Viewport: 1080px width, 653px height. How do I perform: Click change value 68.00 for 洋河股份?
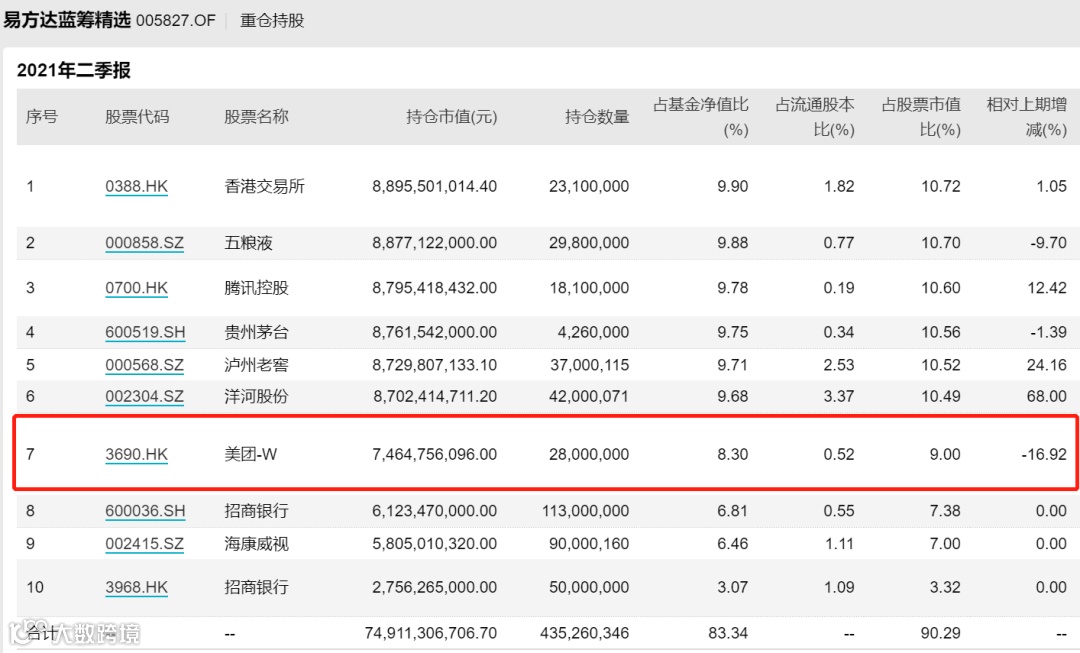[x=1046, y=396]
